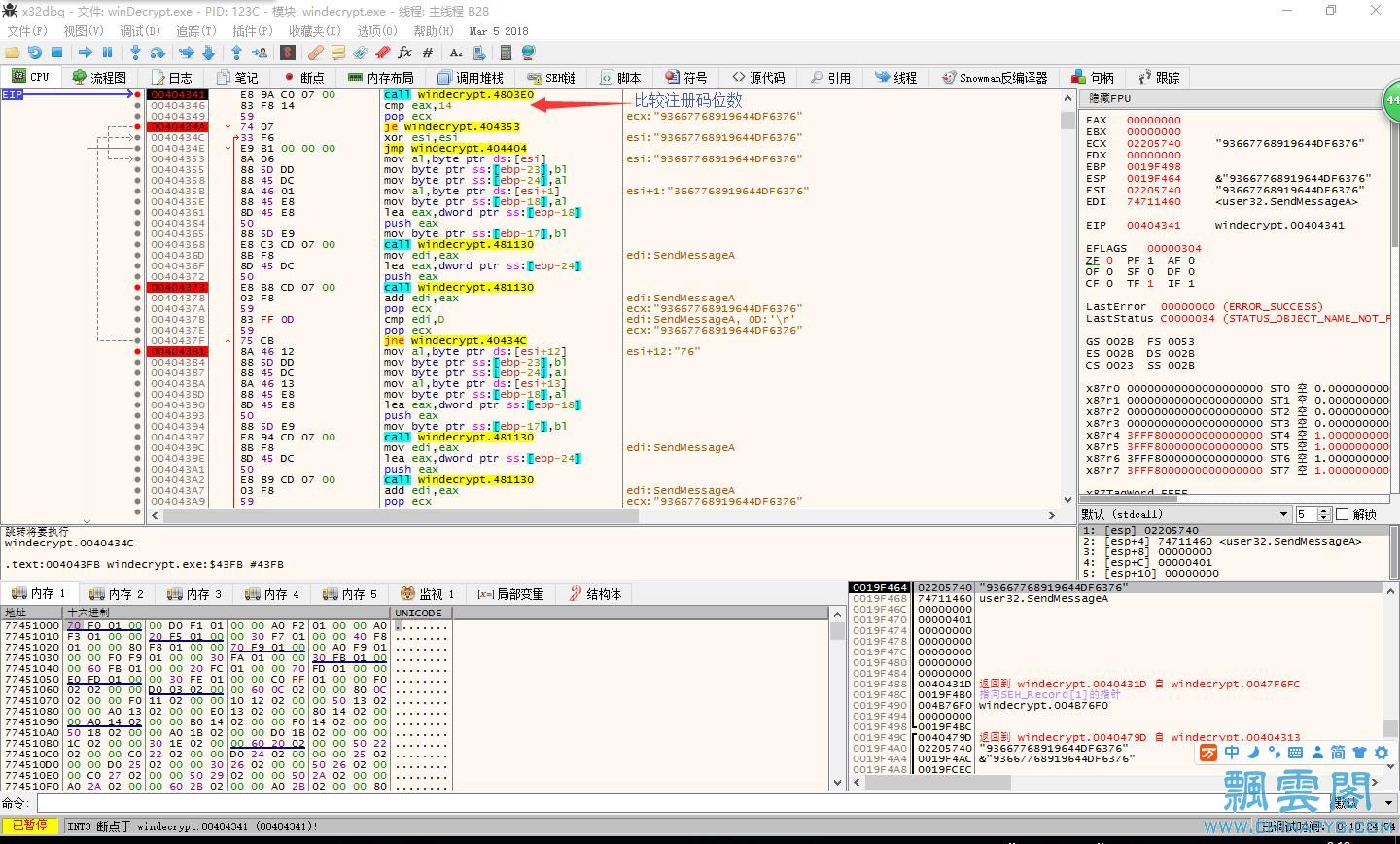Toggle breakpoint dot at address 00404381

pos(138,352)
